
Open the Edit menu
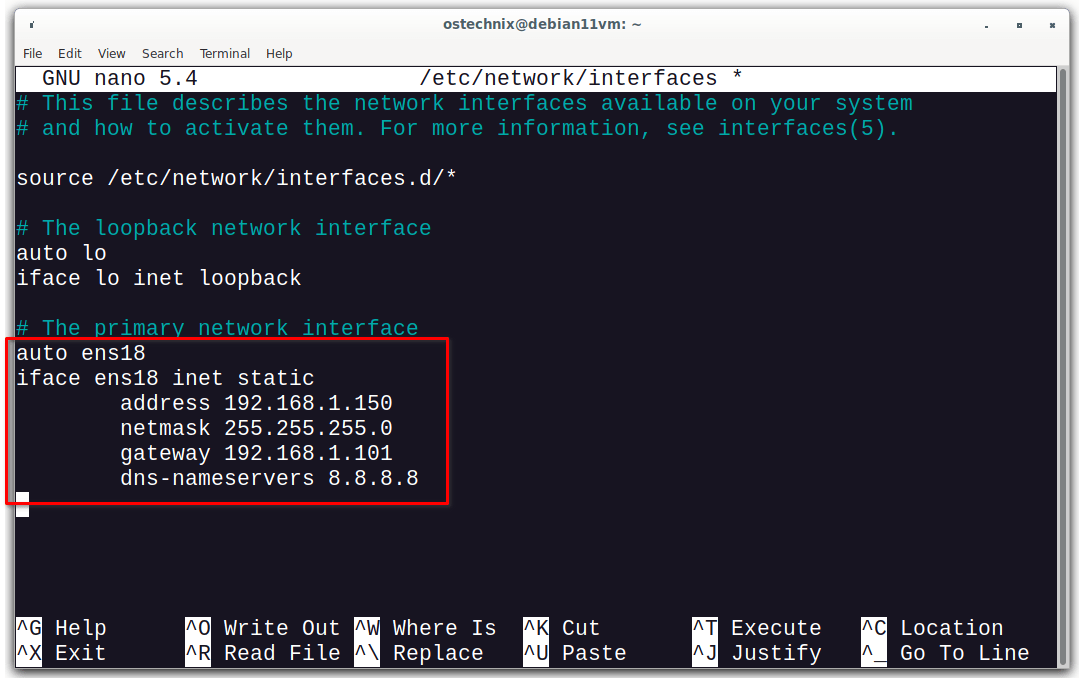click(x=70, y=54)
